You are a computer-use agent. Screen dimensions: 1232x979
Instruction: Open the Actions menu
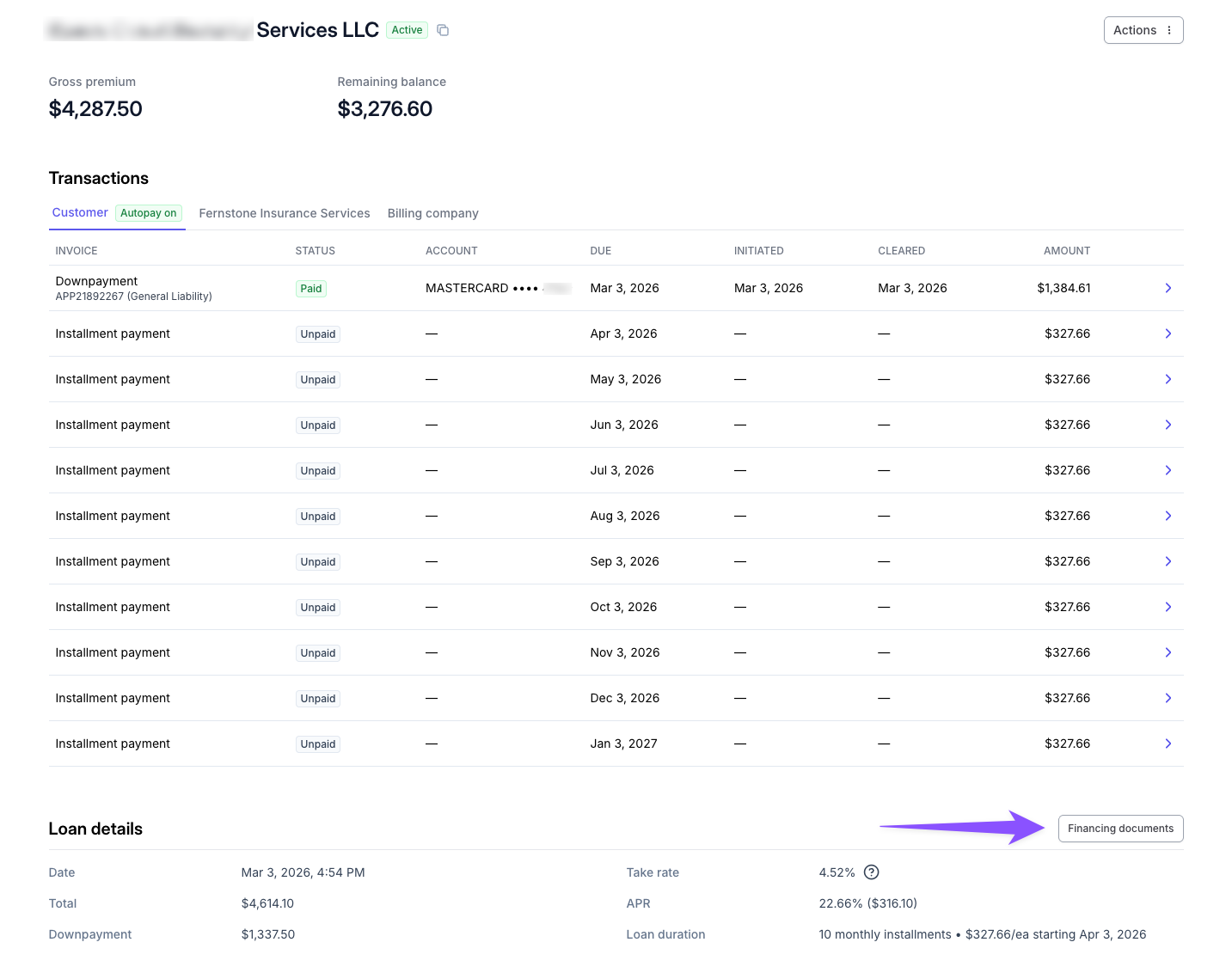coord(1143,30)
